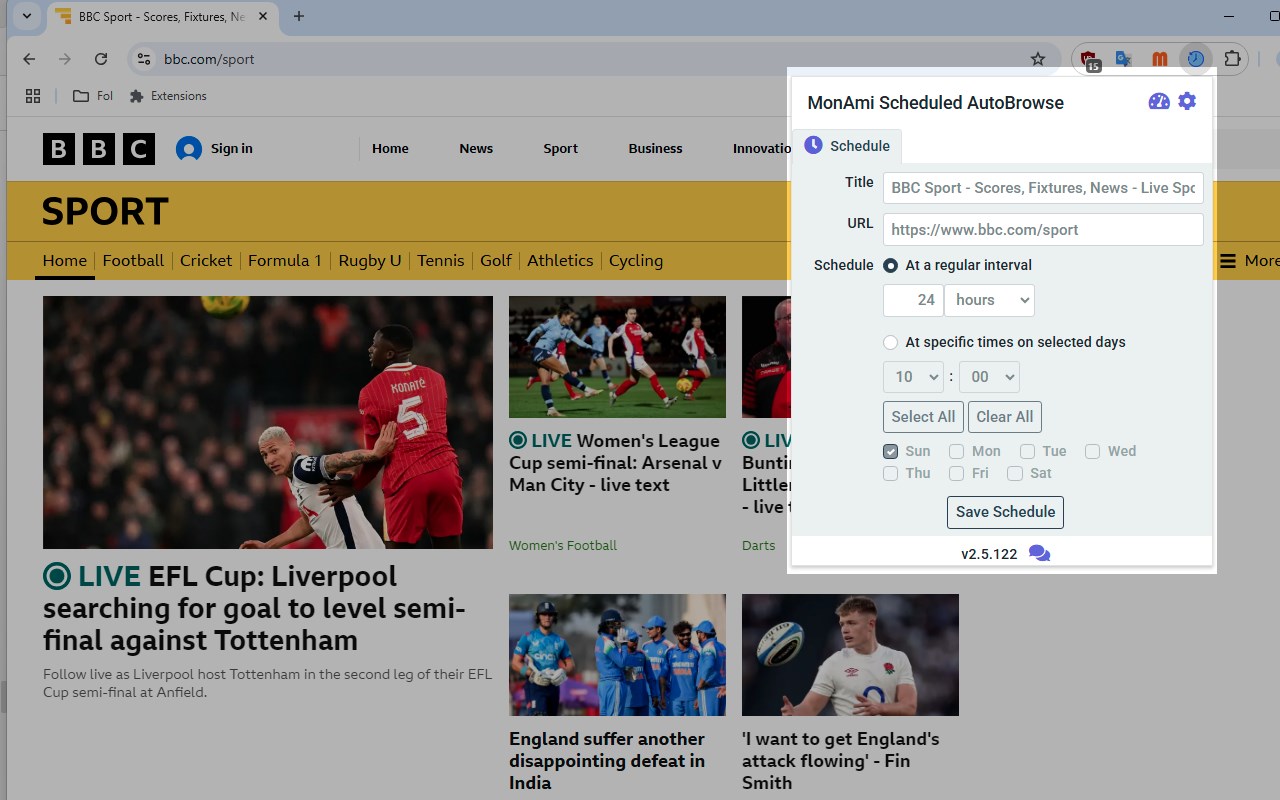Viewport: 1280px width, 800px height.
Task: Go to Athletics in the Sport menu
Action: click(560, 261)
